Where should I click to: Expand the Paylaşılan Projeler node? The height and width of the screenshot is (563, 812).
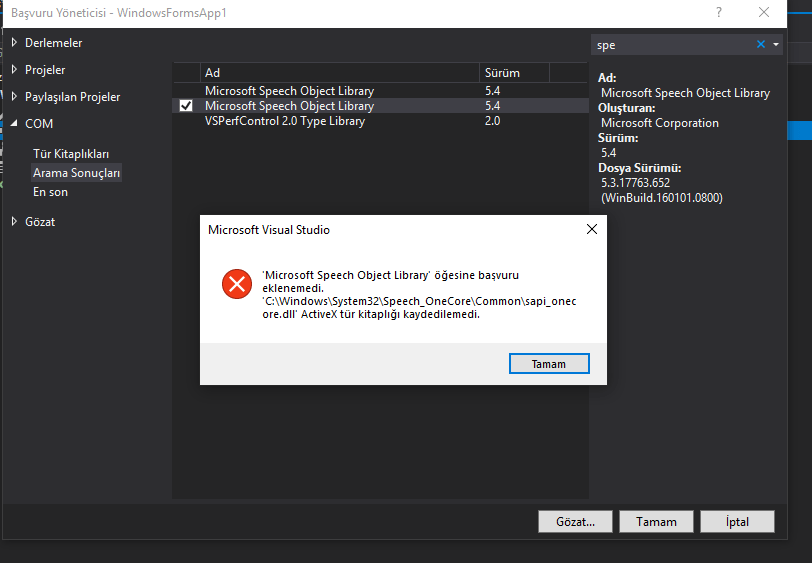pyautogui.click(x=14, y=96)
